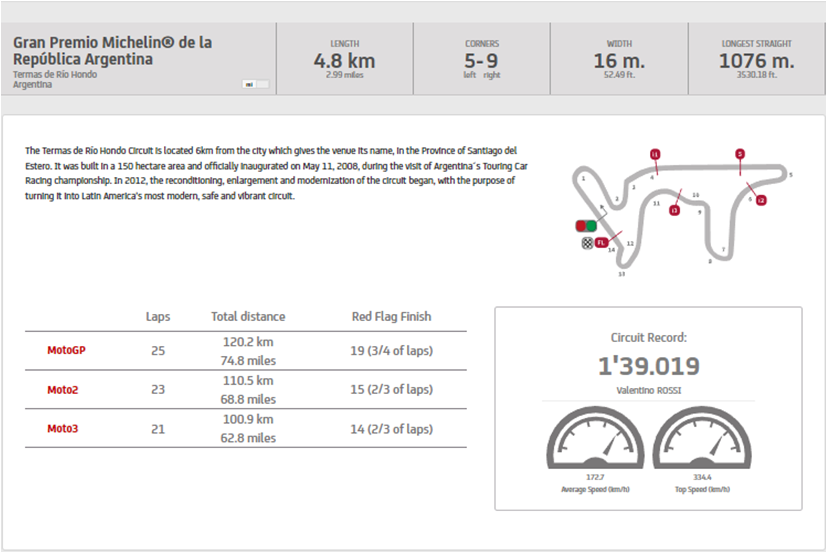
Task: Click the I2 intermediate marker on track map
Action: 761,200
